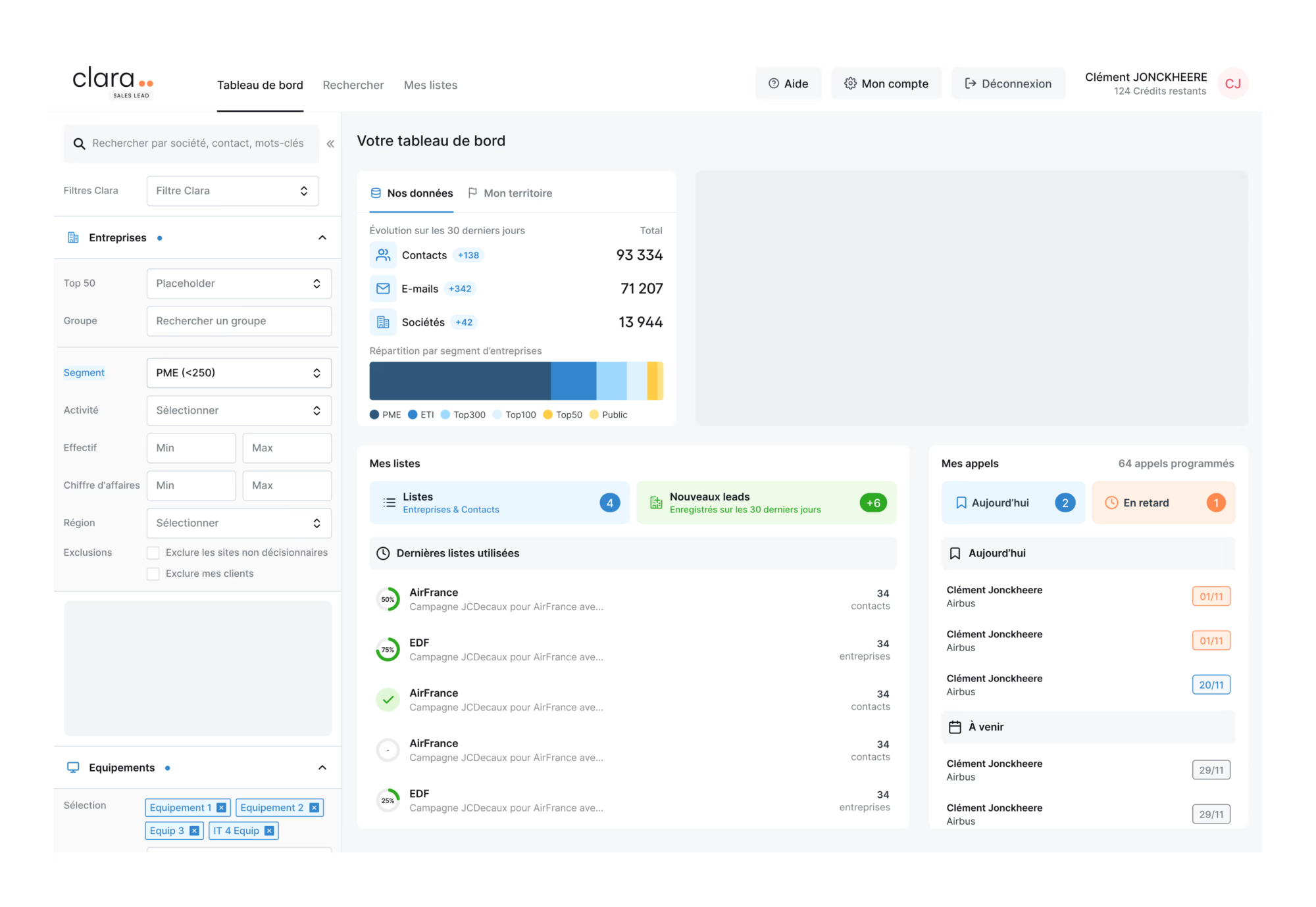Image resolution: width=1316 pixels, height=907 pixels.
Task: Switch to the Mon territoire tab
Action: coord(510,193)
